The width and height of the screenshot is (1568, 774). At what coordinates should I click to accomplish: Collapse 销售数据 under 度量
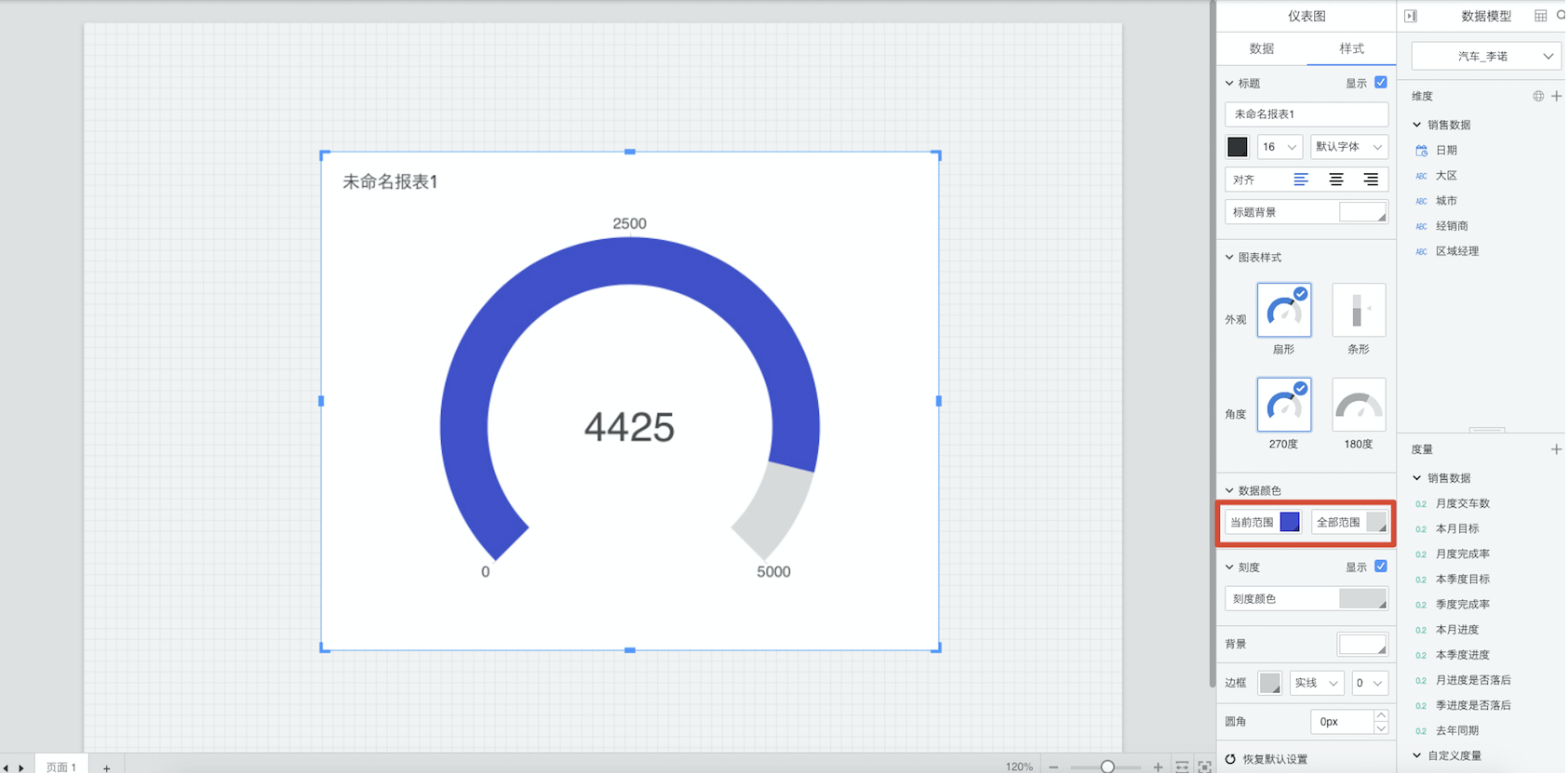coord(1417,478)
